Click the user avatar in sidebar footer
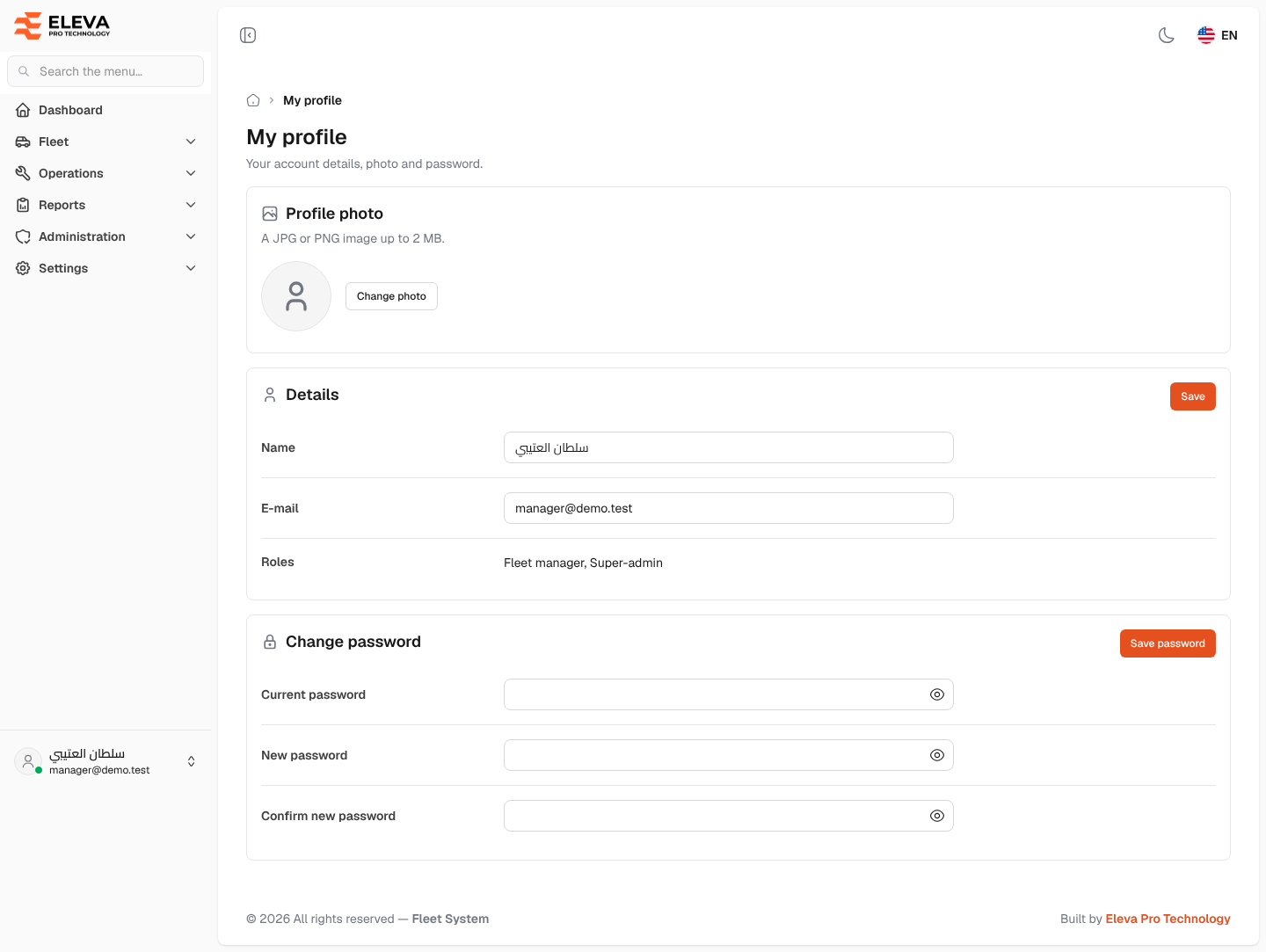This screenshot has width=1266, height=952. click(28, 761)
